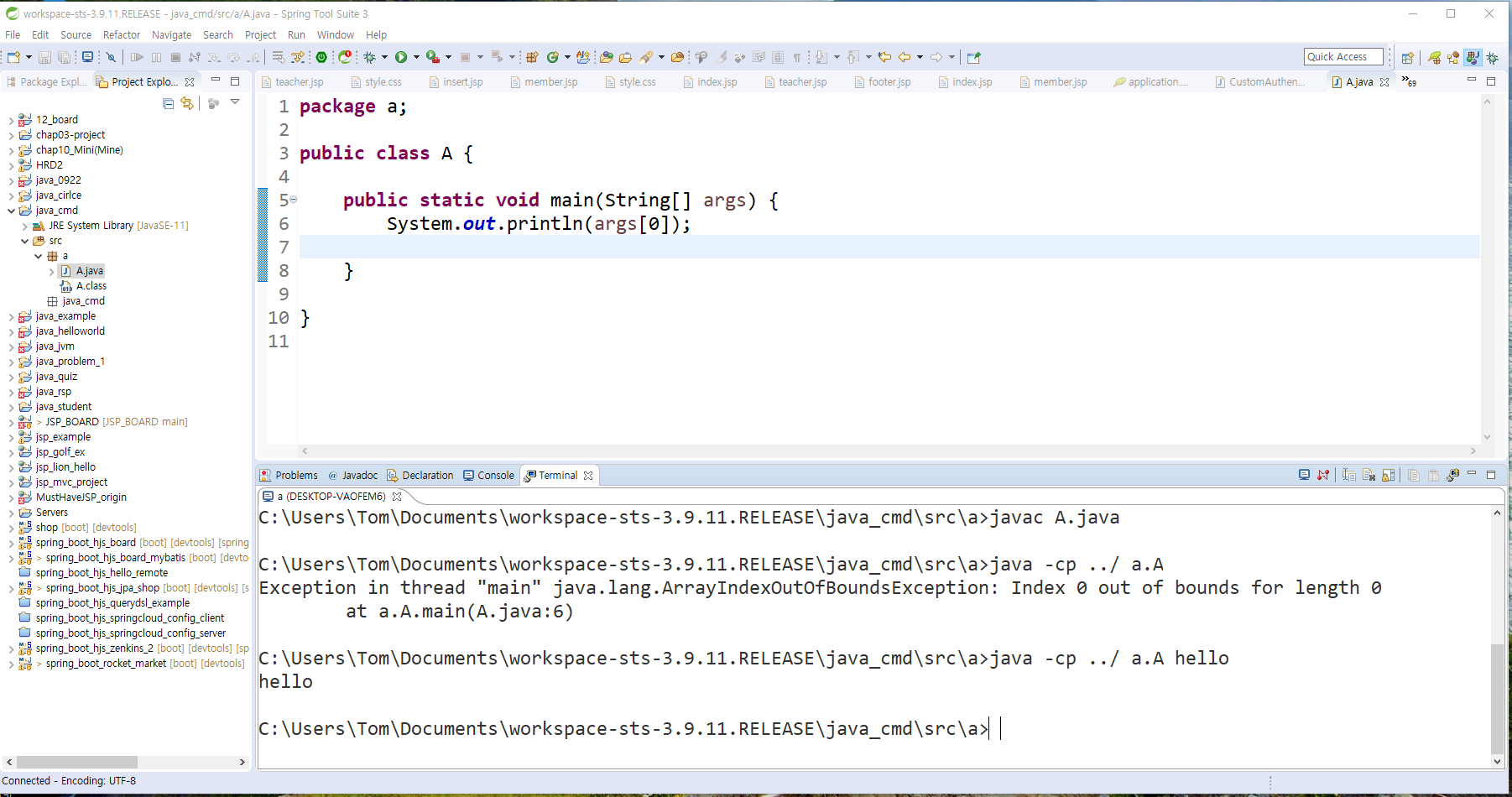Click the Clear Terminal icon in the Terminal view

(x=1369, y=475)
